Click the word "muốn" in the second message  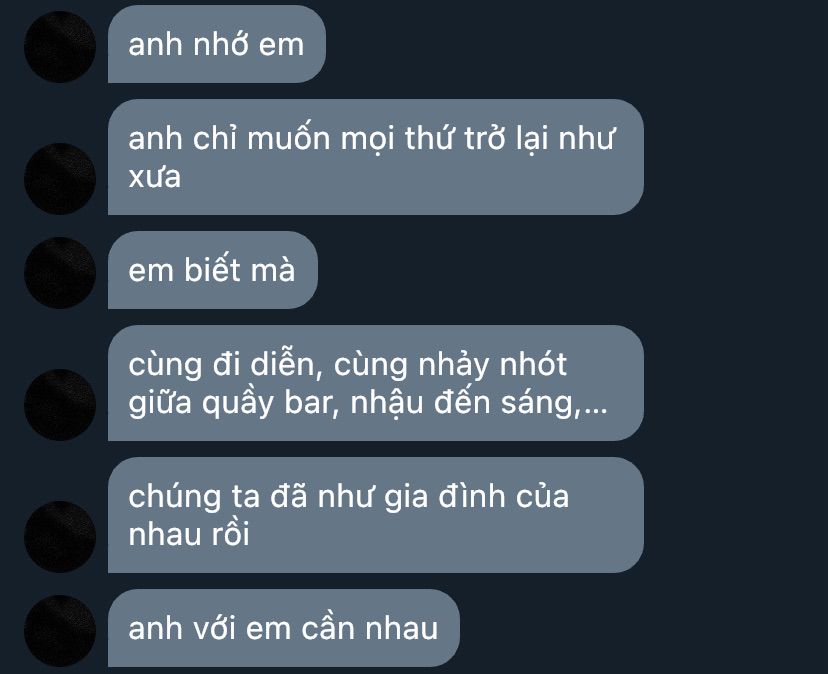point(288,138)
